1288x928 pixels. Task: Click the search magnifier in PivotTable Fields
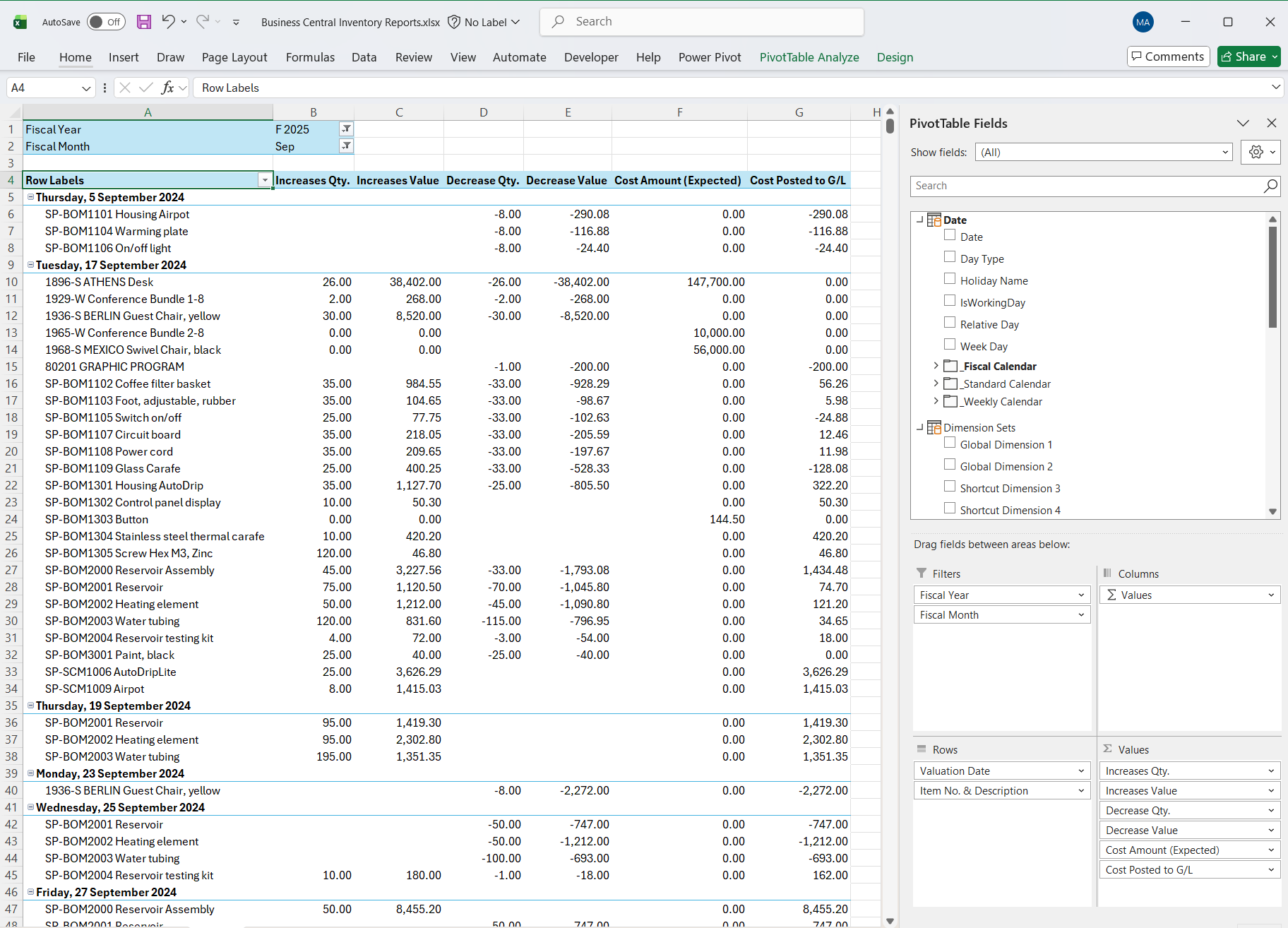click(x=1270, y=186)
